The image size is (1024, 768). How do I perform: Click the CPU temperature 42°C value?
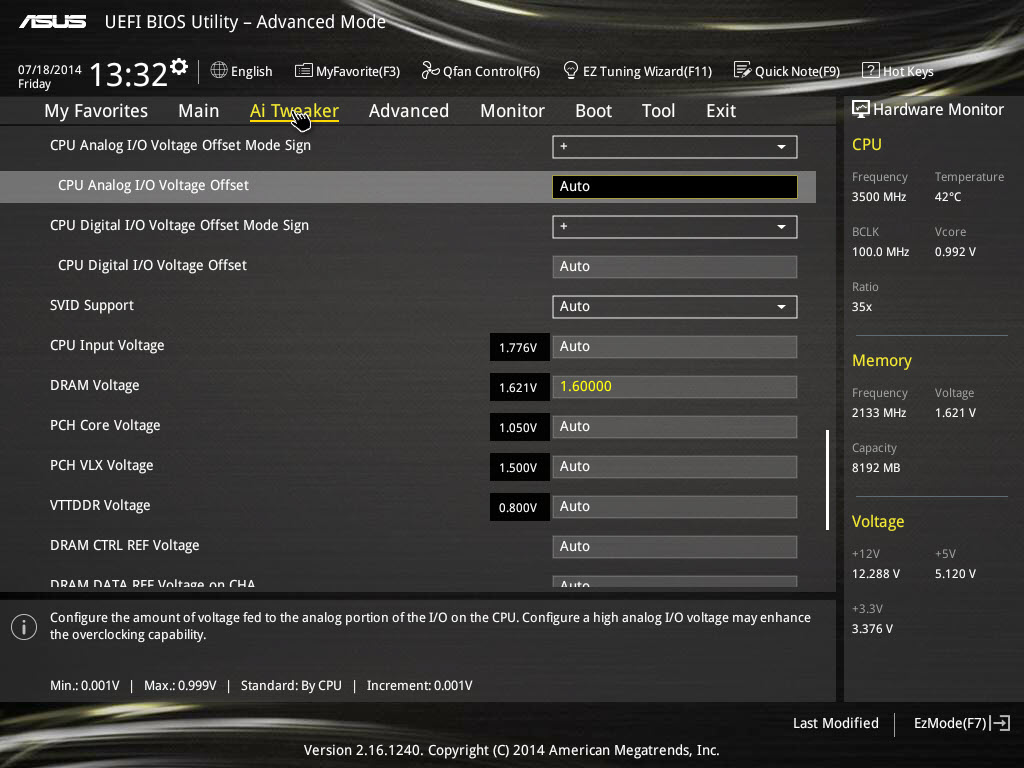(948, 197)
